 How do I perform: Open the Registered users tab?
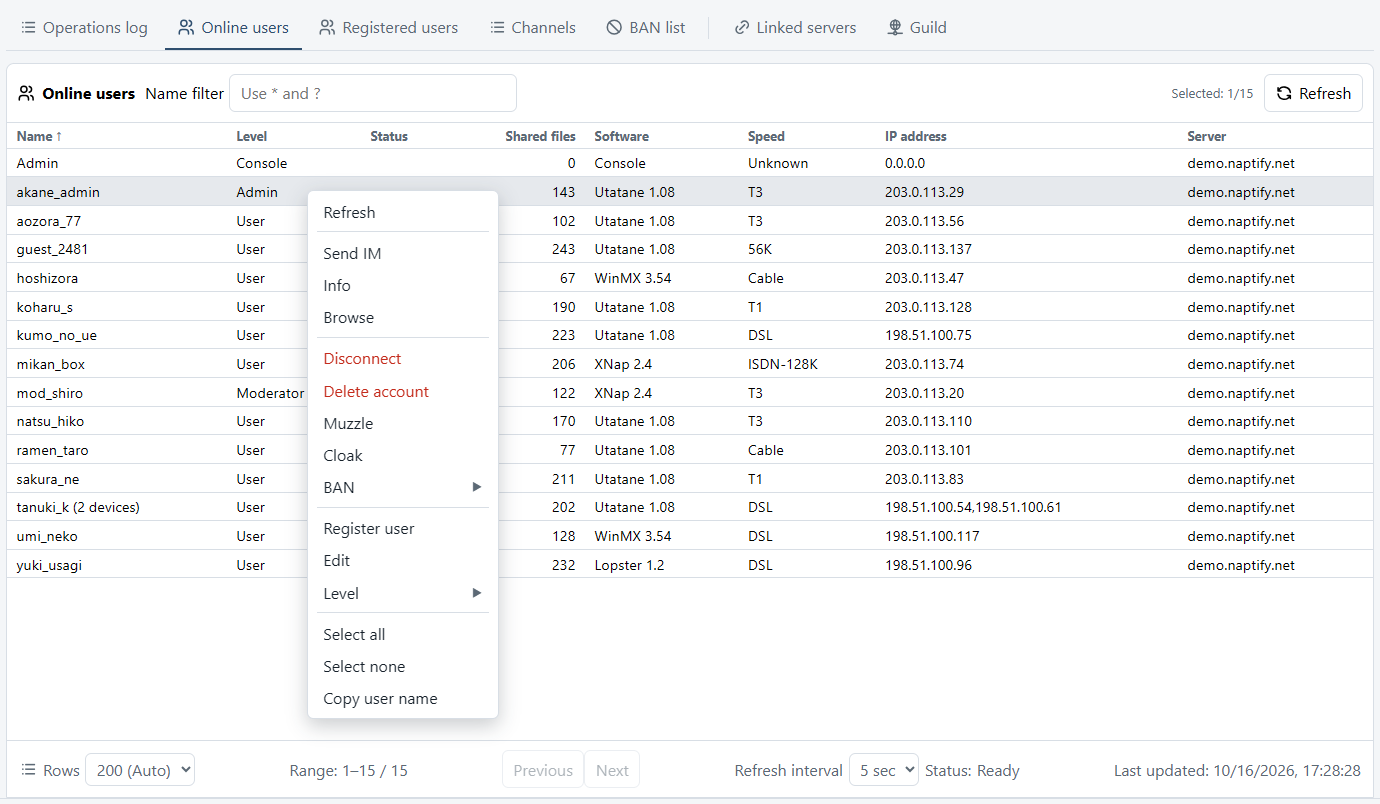[x=389, y=28]
